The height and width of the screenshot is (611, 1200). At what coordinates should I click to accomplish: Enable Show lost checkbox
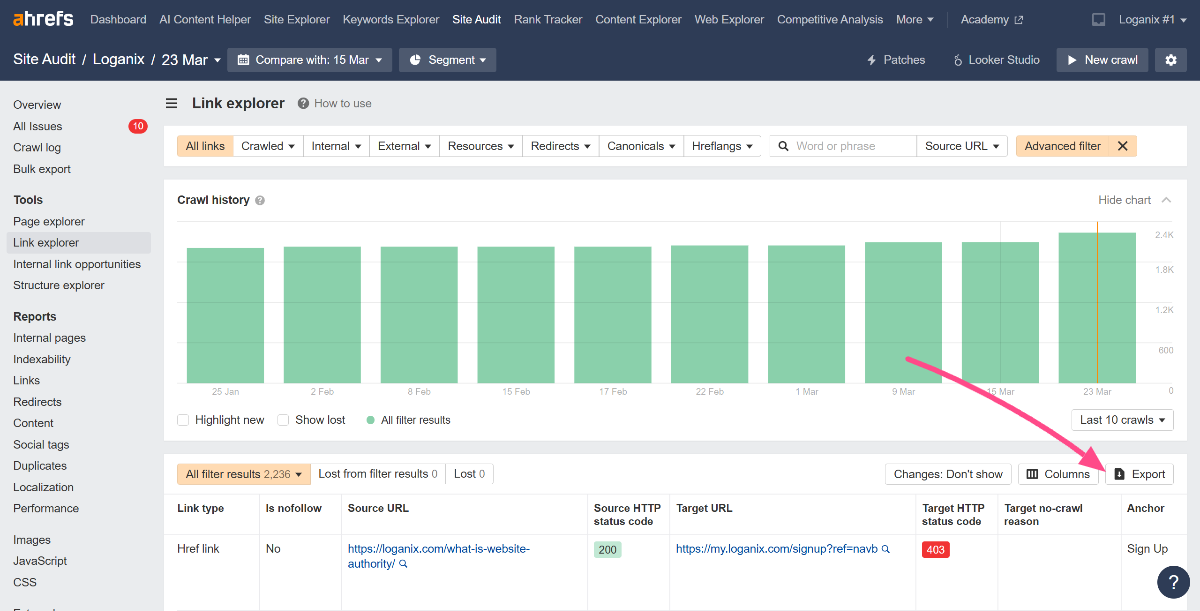283,420
